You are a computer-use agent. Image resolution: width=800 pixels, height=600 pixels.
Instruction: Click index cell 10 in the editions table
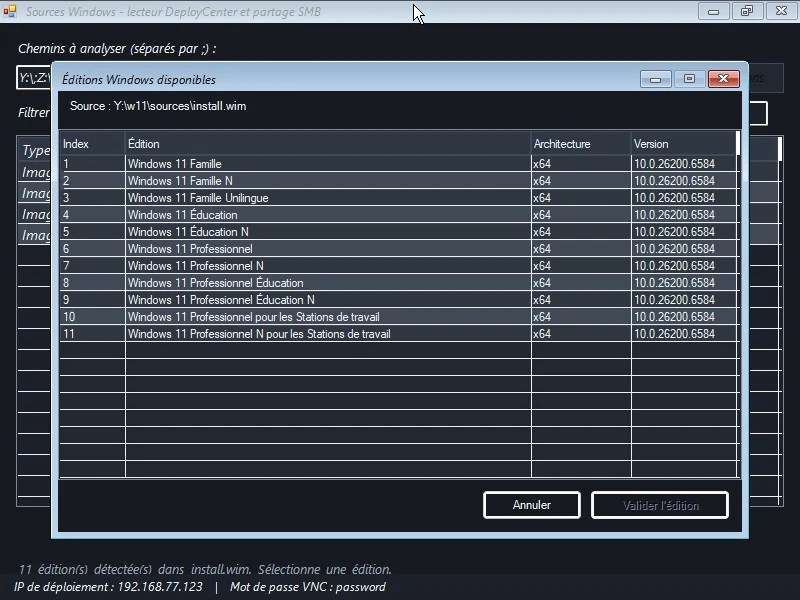(x=92, y=317)
